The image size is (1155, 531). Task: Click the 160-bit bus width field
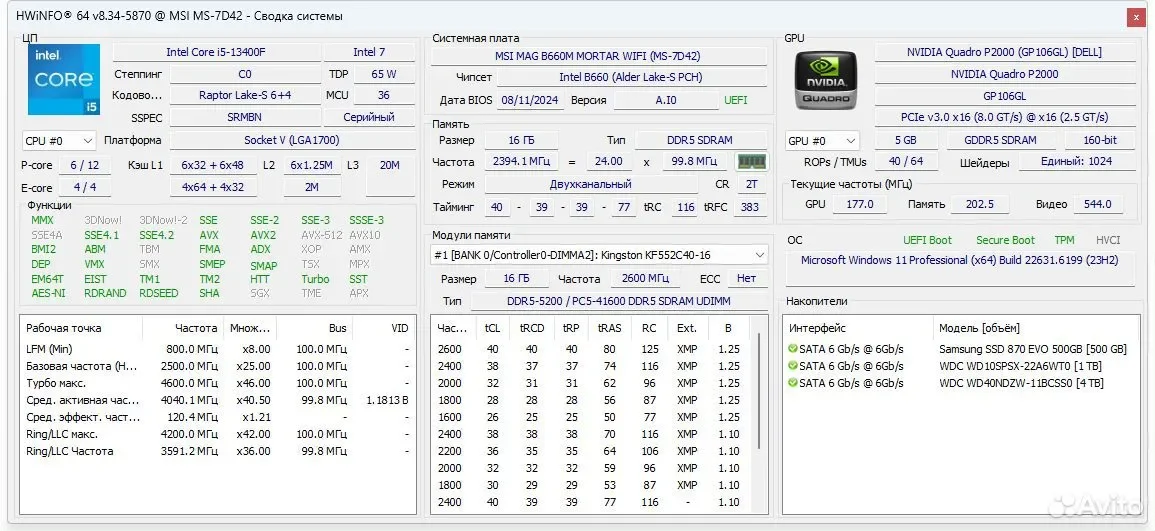[x=1100, y=140]
